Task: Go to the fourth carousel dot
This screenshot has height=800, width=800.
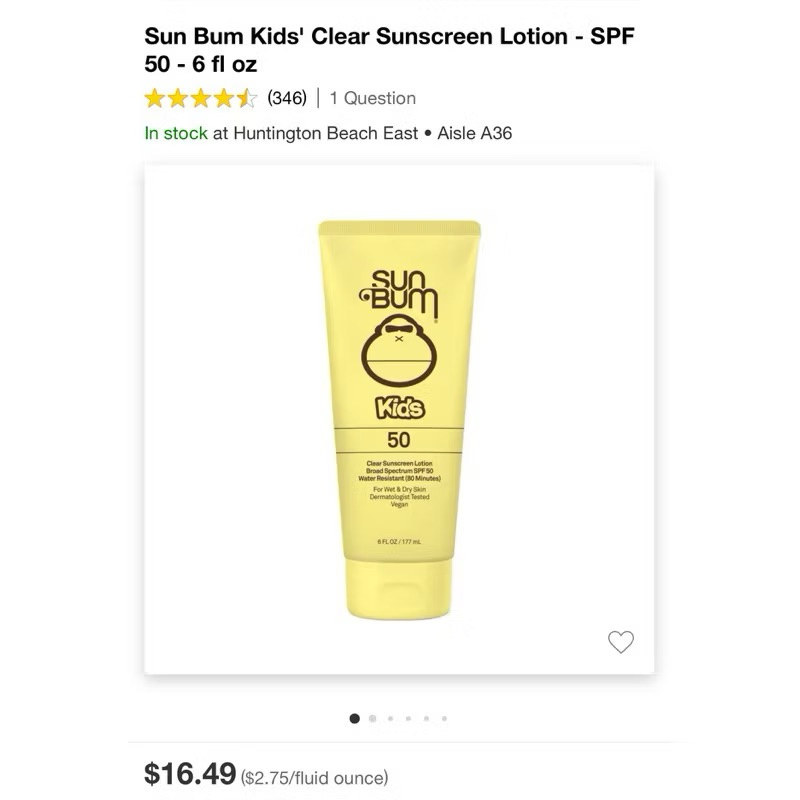Action: [x=408, y=718]
